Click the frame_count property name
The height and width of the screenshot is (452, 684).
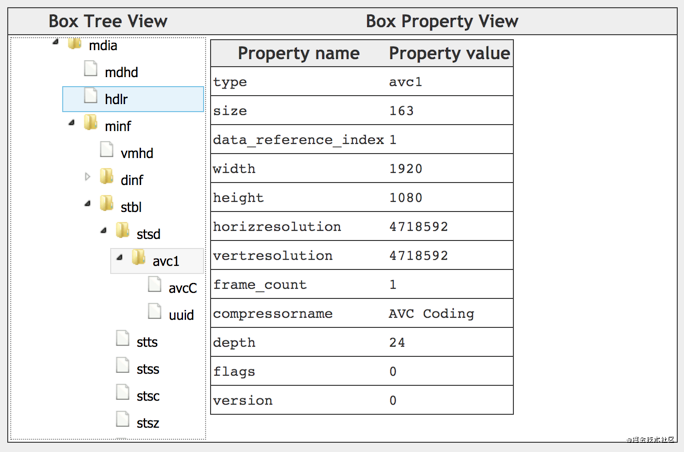point(260,285)
